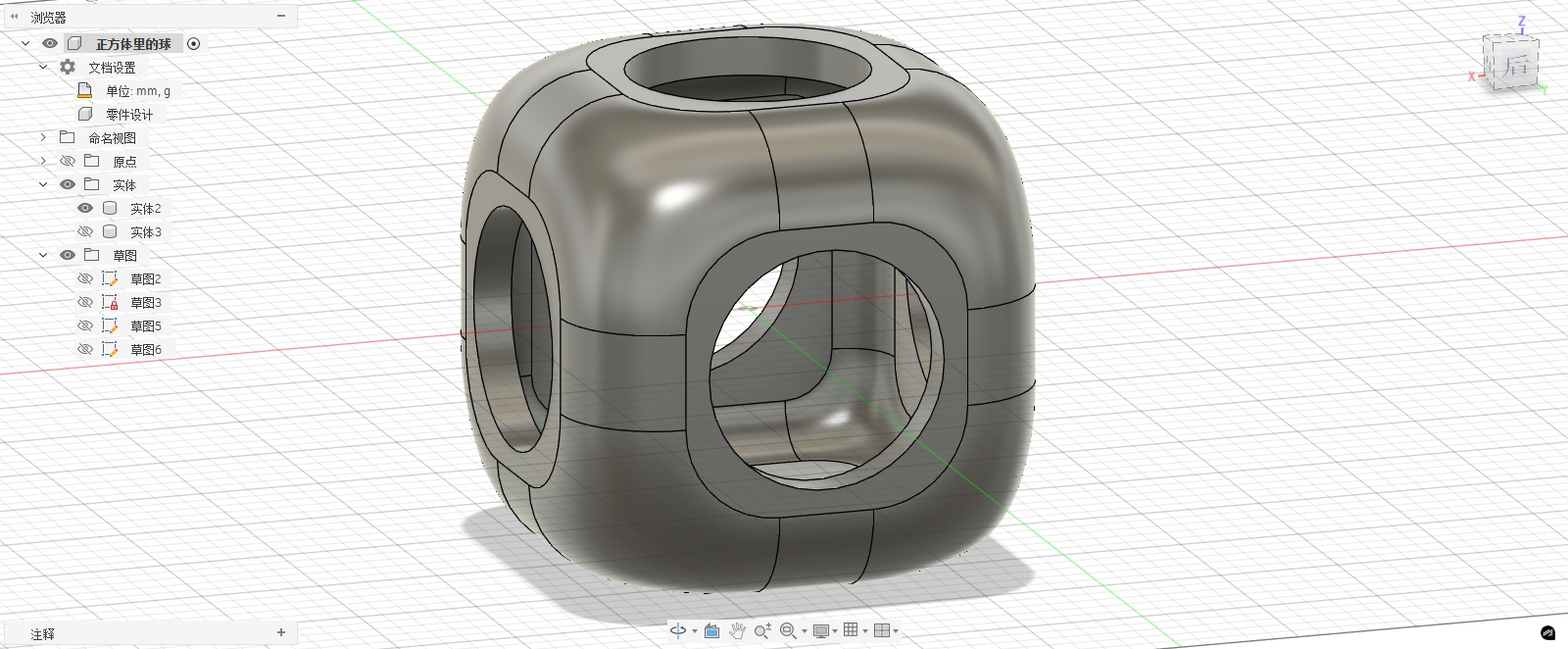The width and height of the screenshot is (1568, 649).
Task: Hide 实体2 using its eye icon
Action: click(85, 208)
